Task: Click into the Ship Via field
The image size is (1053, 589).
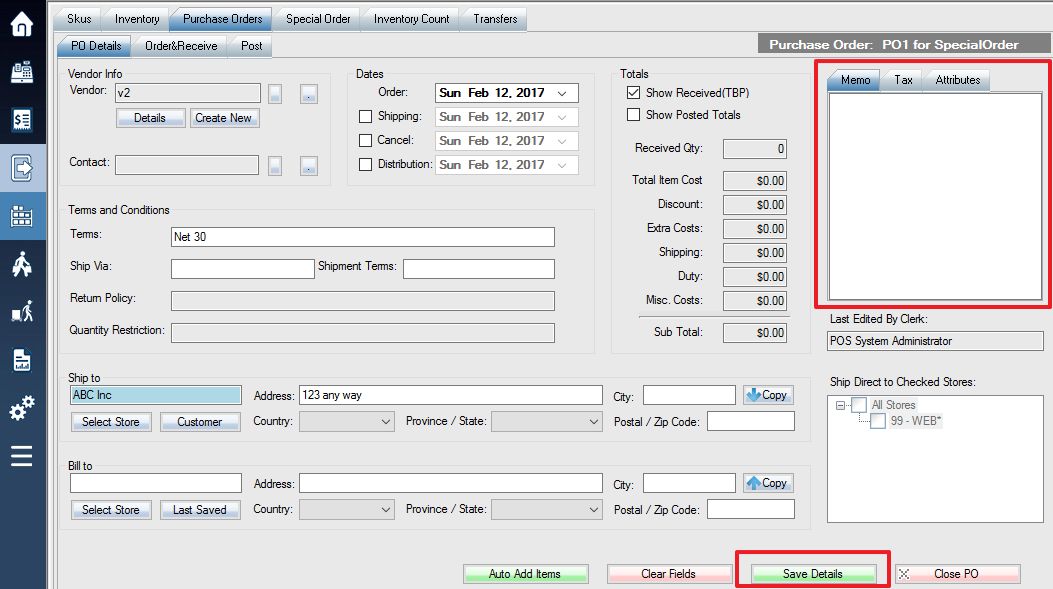Action: click(242, 269)
